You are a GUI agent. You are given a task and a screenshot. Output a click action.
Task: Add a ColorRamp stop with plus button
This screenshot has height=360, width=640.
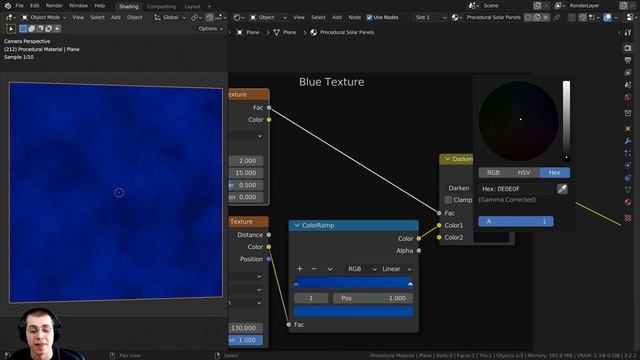[300, 269]
